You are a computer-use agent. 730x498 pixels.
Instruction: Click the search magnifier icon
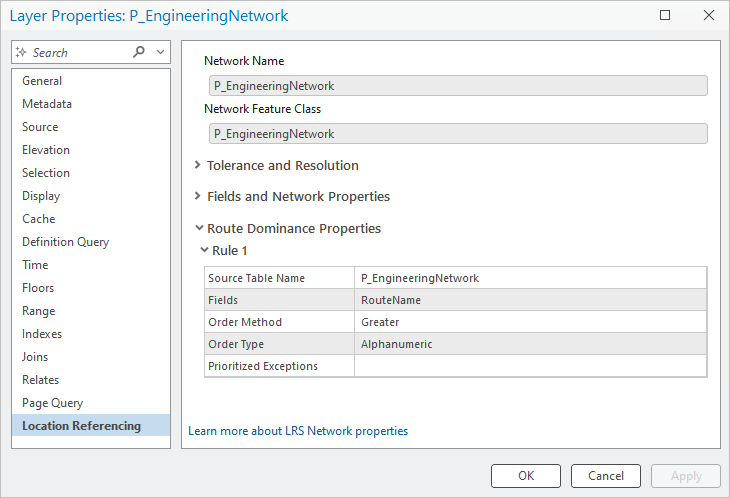click(139, 52)
